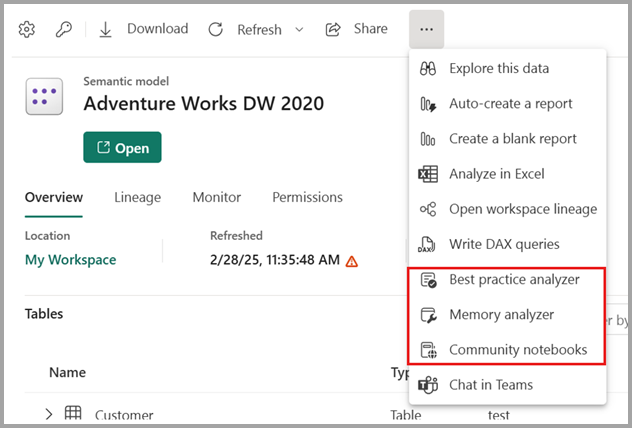Image resolution: width=632 pixels, height=428 pixels.
Task: Click the refreshed timestamp 2/28/25, 11:35:48 AM
Action: pos(275,260)
